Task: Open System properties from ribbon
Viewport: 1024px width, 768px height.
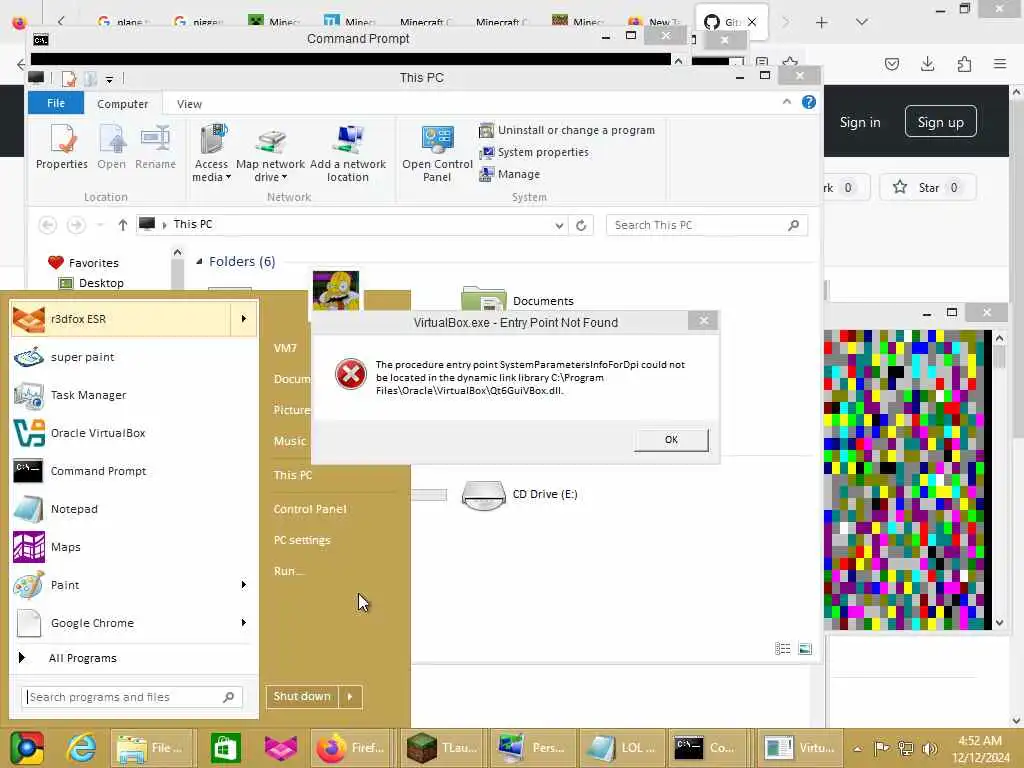Action: (534, 152)
